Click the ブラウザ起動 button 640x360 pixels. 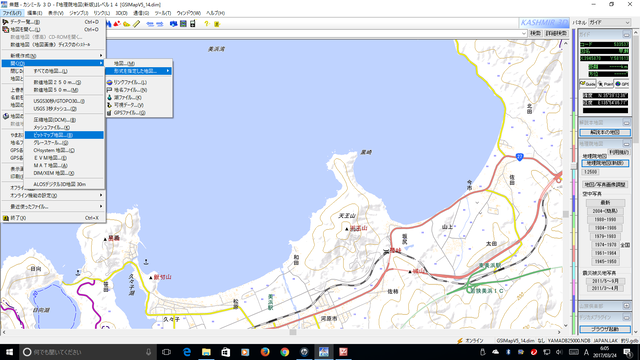[x=605, y=329]
